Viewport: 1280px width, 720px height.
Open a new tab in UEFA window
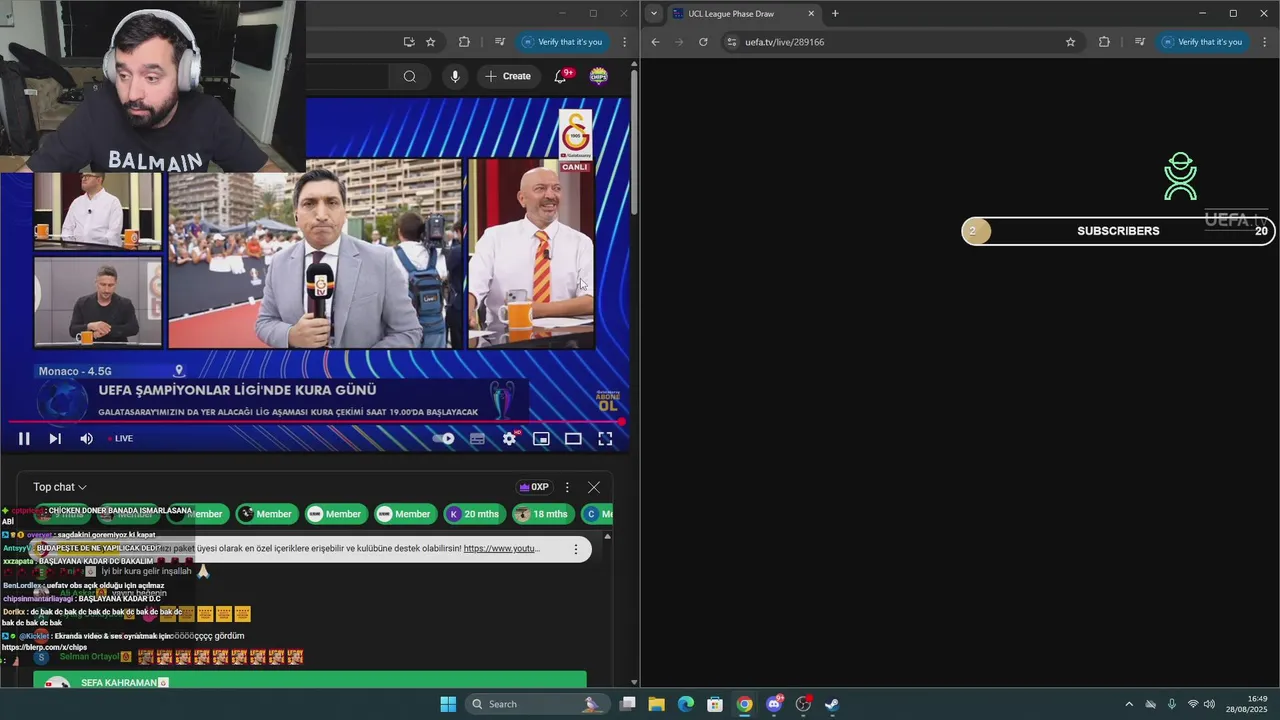[835, 14]
